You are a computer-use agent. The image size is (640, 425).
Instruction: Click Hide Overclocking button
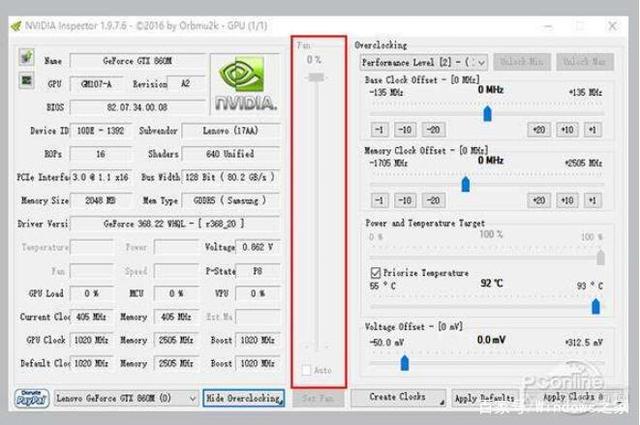[244, 398]
